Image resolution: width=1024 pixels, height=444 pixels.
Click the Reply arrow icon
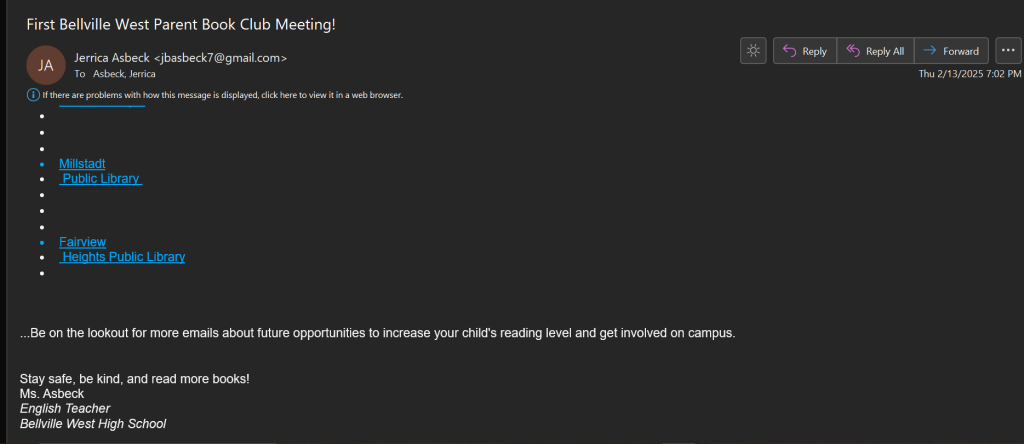click(x=789, y=51)
